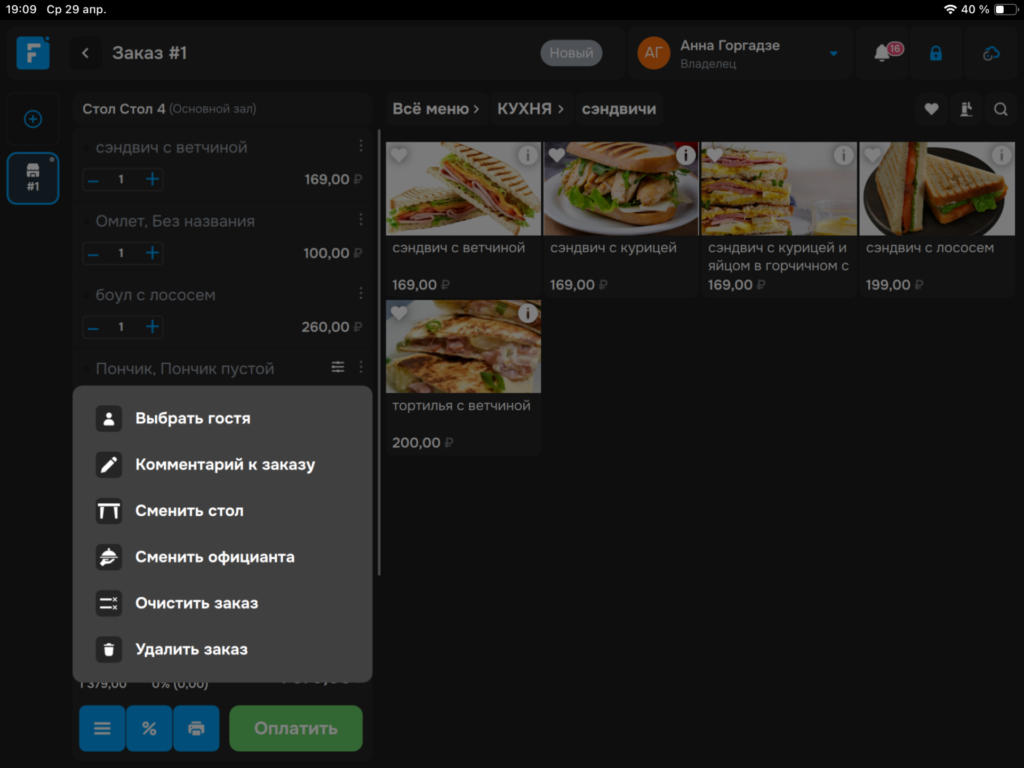Favorite сэндвич с курицей card heart
This screenshot has width=1024, height=768.
(x=556, y=155)
